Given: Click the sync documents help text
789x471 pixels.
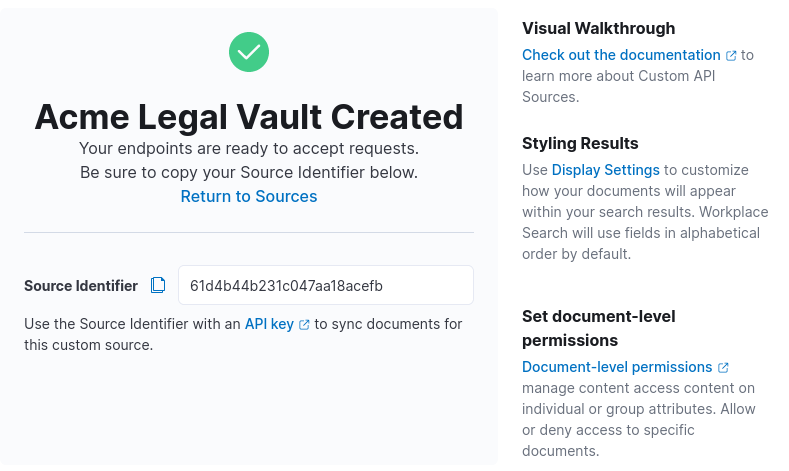Looking at the screenshot, I should tap(243, 335).
